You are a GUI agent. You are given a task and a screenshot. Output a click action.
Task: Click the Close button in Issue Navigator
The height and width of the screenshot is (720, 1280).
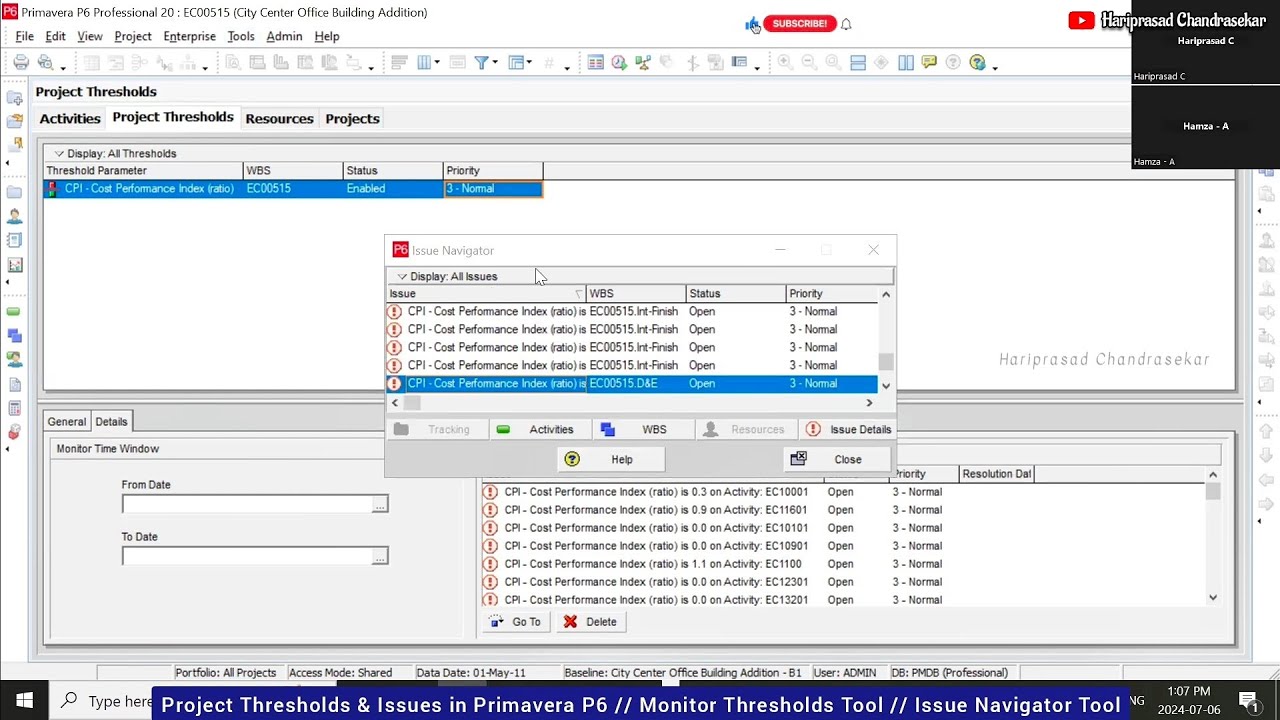pyautogui.click(x=837, y=459)
